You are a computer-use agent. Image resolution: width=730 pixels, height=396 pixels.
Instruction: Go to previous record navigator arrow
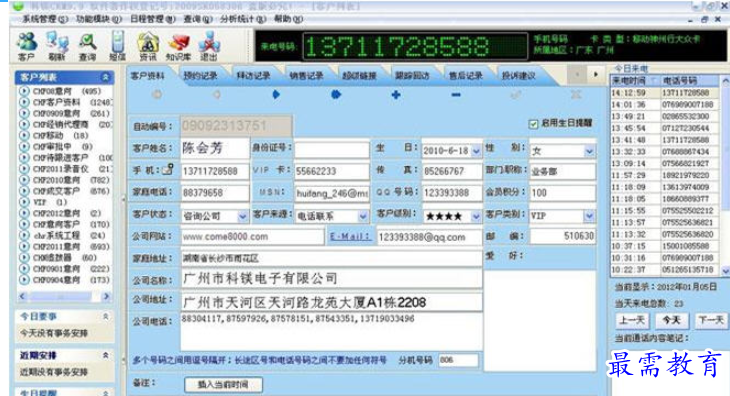pyautogui.click(x=216, y=94)
